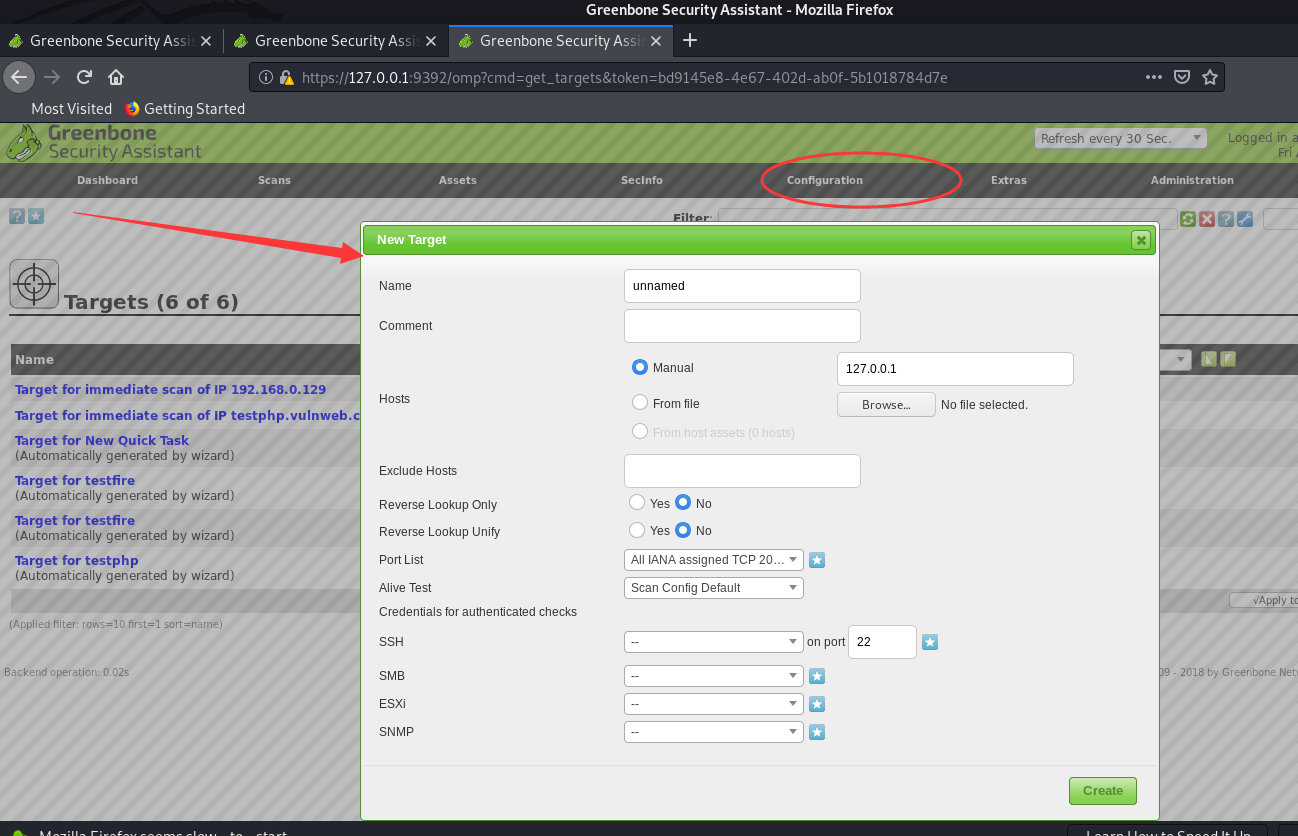
Task: Create new SSH credential star icon
Action: (930, 642)
